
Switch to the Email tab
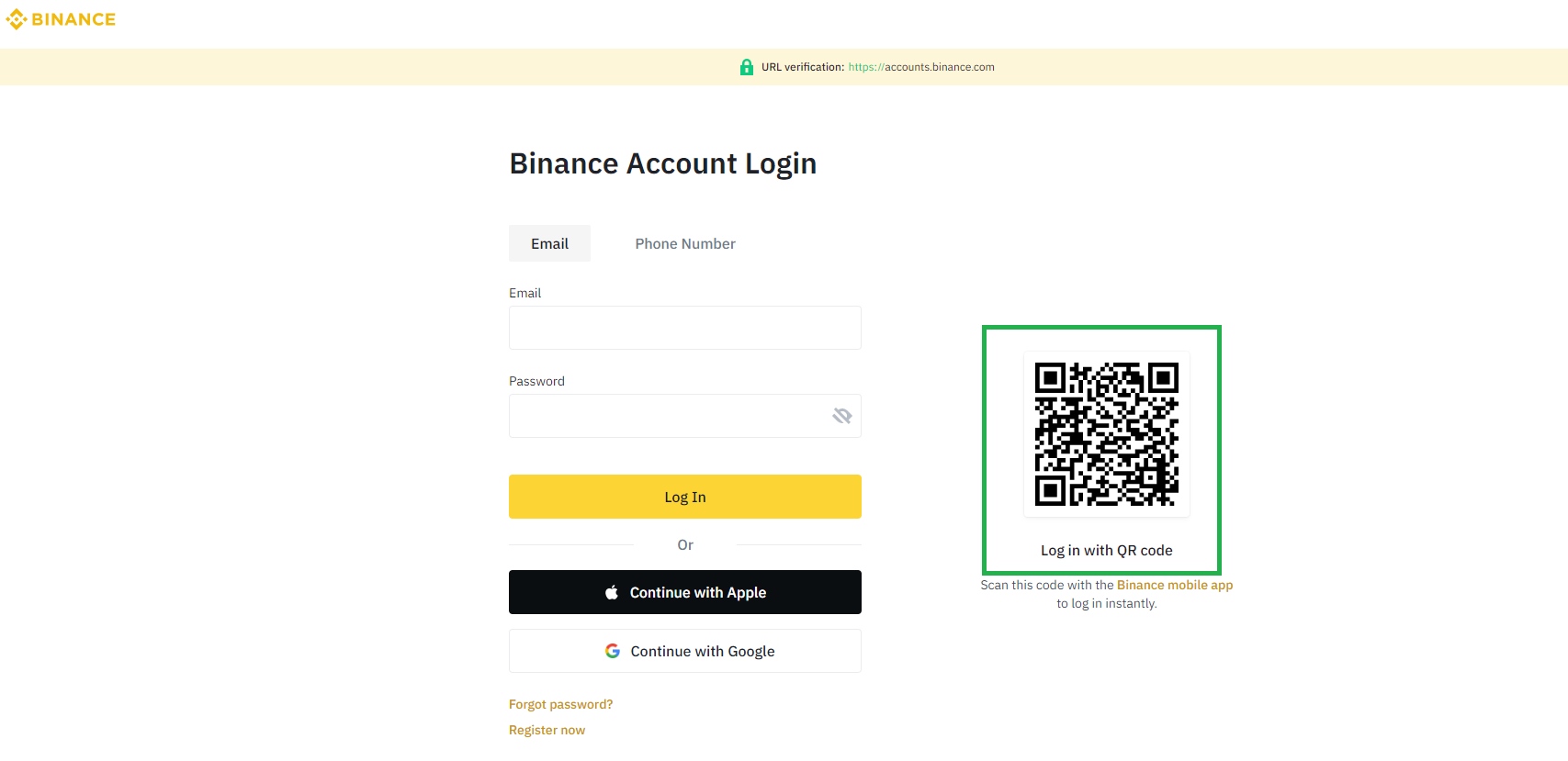[x=549, y=243]
